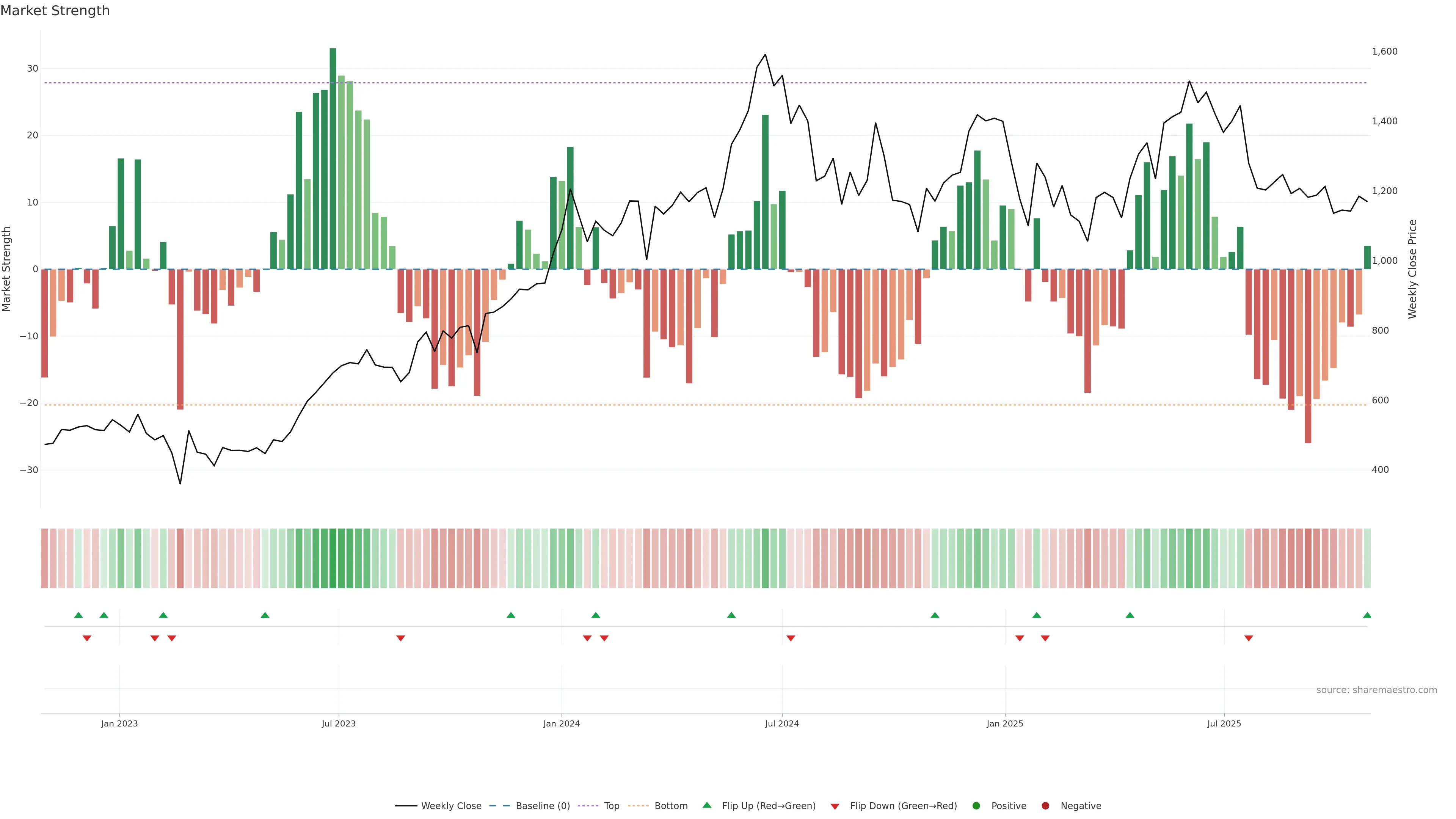The width and height of the screenshot is (1456, 819).
Task: Click the Jul 2025 x-axis label
Action: (x=1224, y=723)
